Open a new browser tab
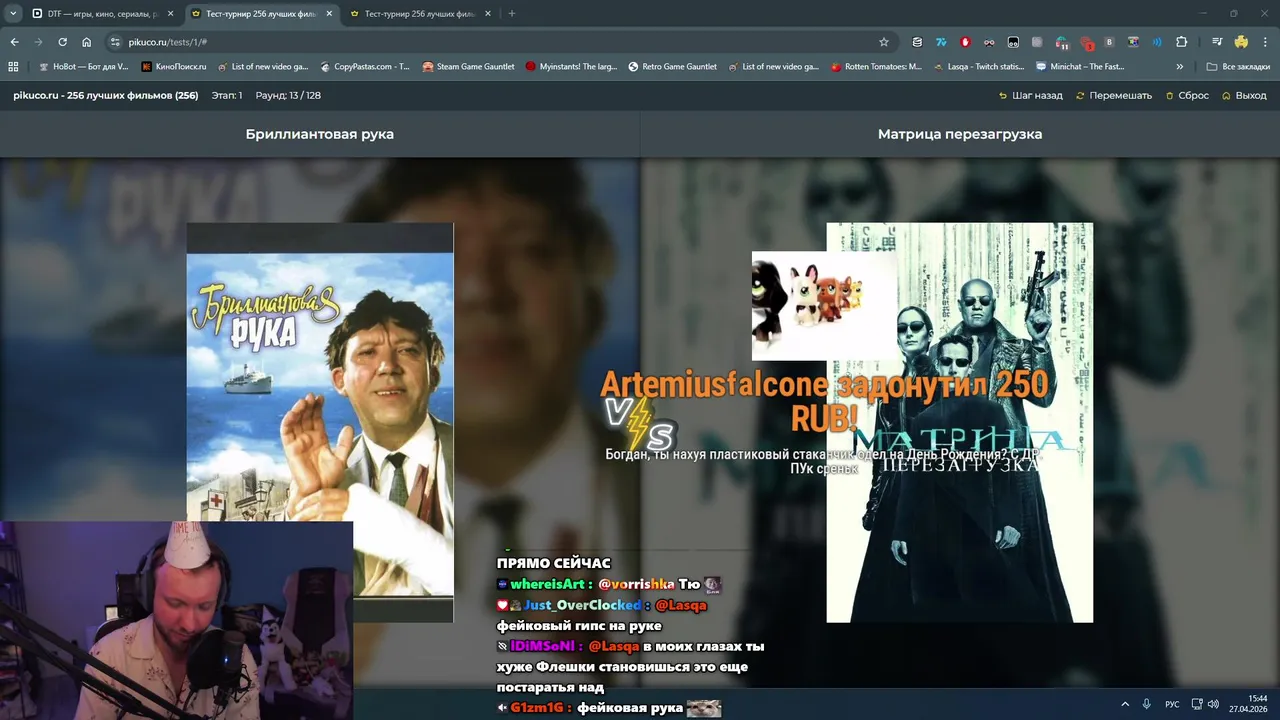 (512, 14)
